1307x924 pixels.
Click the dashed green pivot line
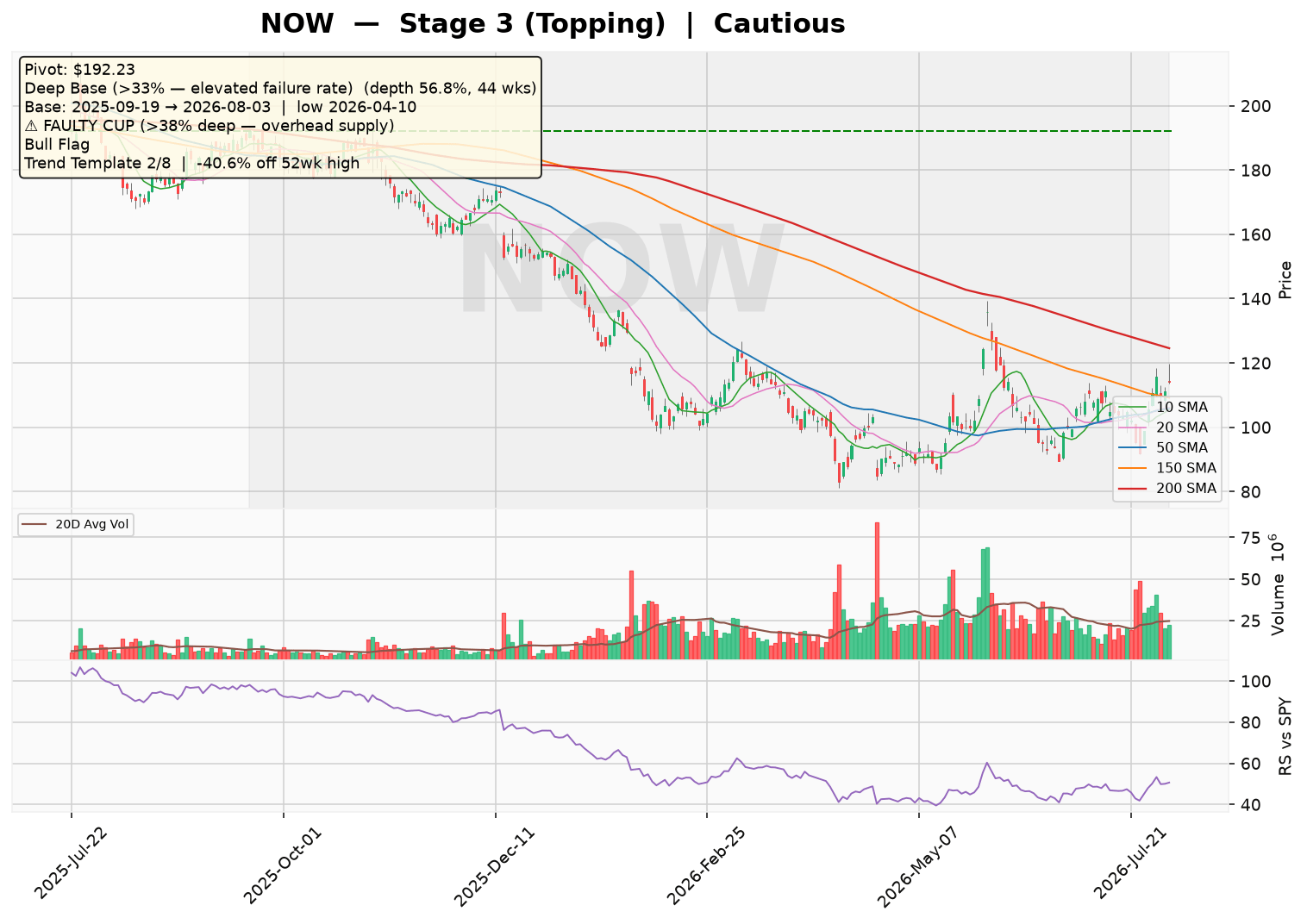point(856,131)
